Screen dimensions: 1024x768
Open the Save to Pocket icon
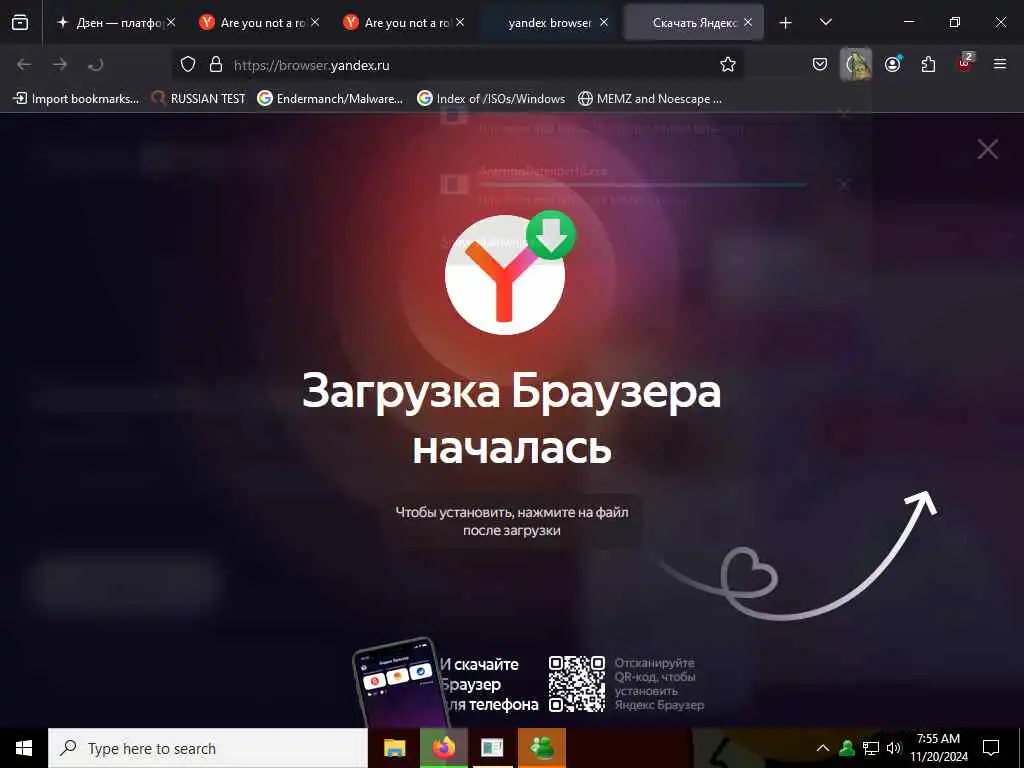point(820,64)
